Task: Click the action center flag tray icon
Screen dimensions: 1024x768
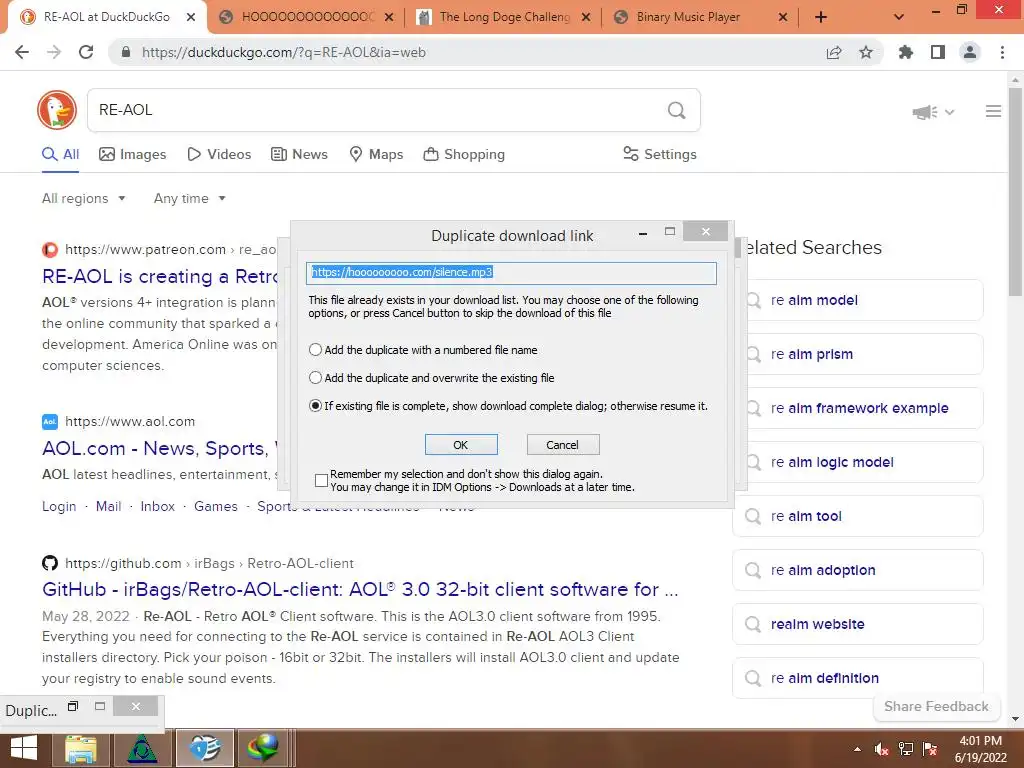Action: (930, 749)
